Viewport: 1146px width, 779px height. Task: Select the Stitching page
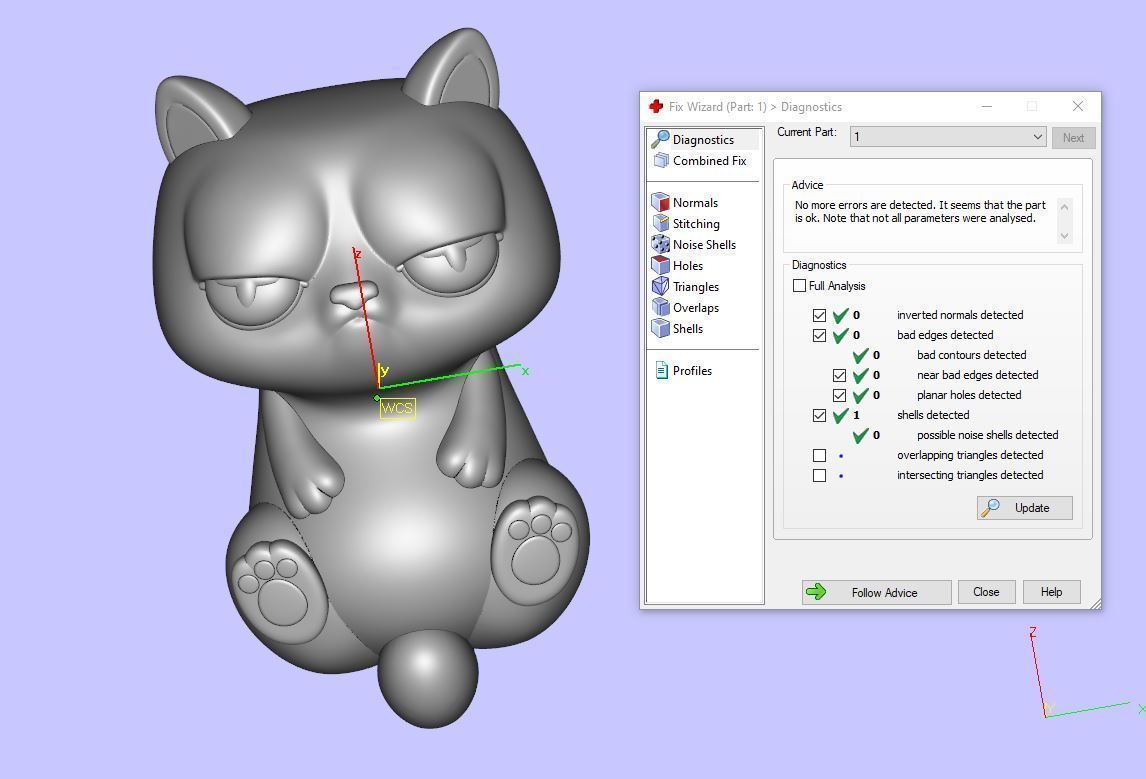[x=696, y=224]
